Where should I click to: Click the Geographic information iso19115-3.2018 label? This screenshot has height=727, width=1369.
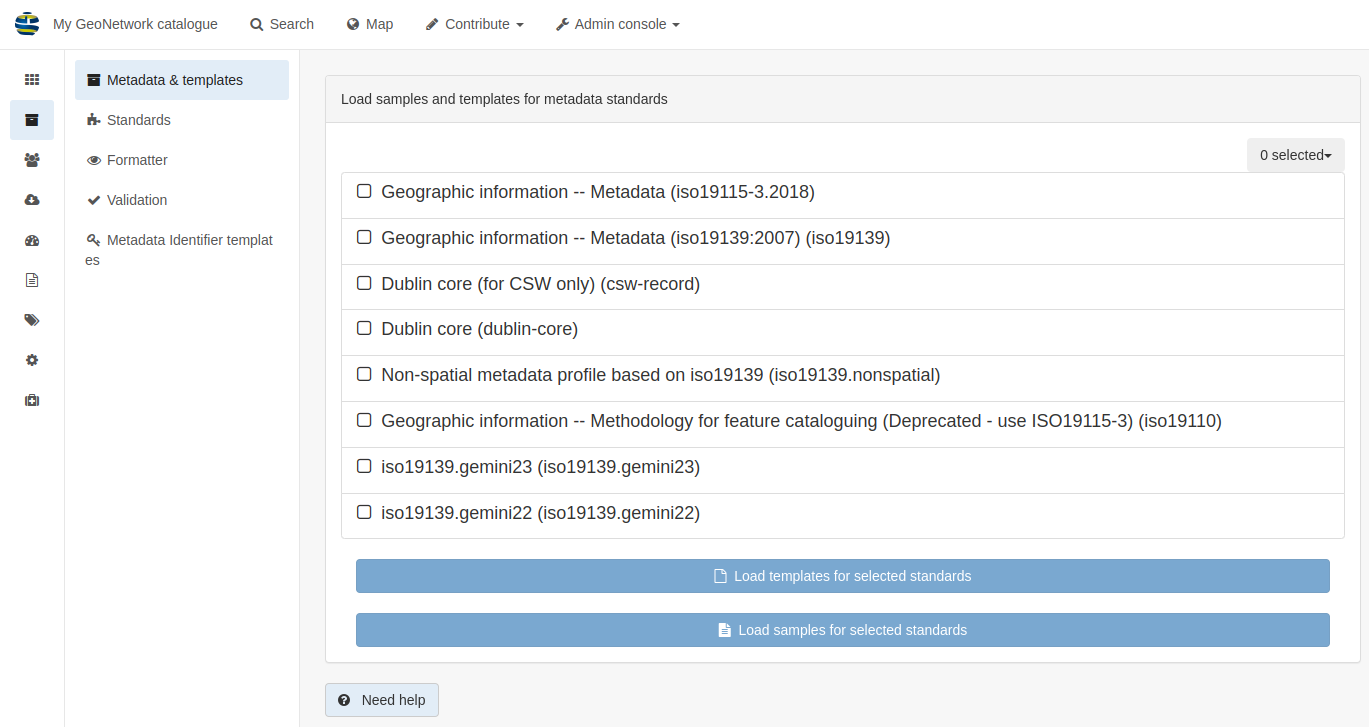[x=598, y=192]
